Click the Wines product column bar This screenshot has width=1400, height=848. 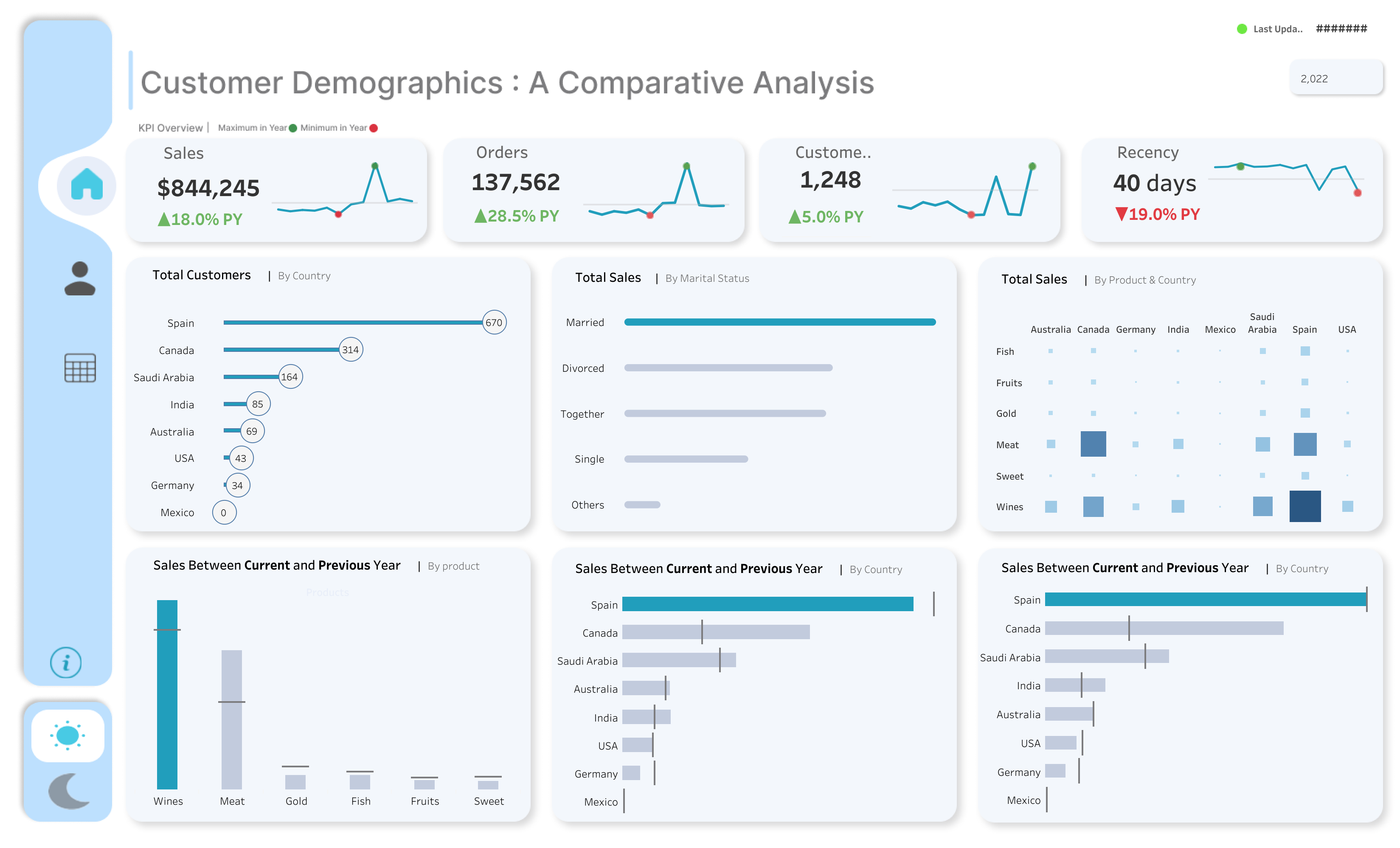coord(167,695)
